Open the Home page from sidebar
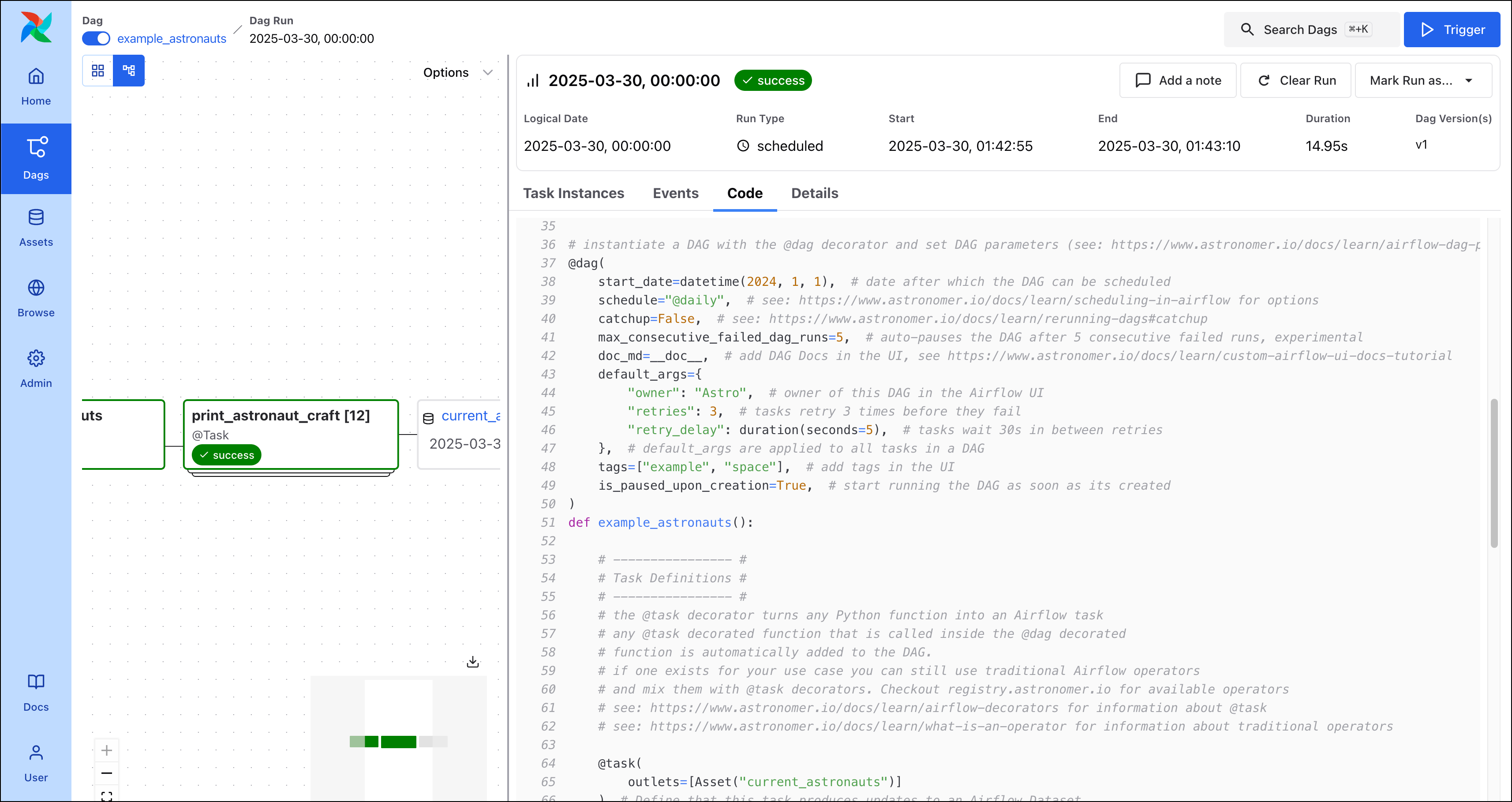The image size is (1512, 802). (36, 85)
